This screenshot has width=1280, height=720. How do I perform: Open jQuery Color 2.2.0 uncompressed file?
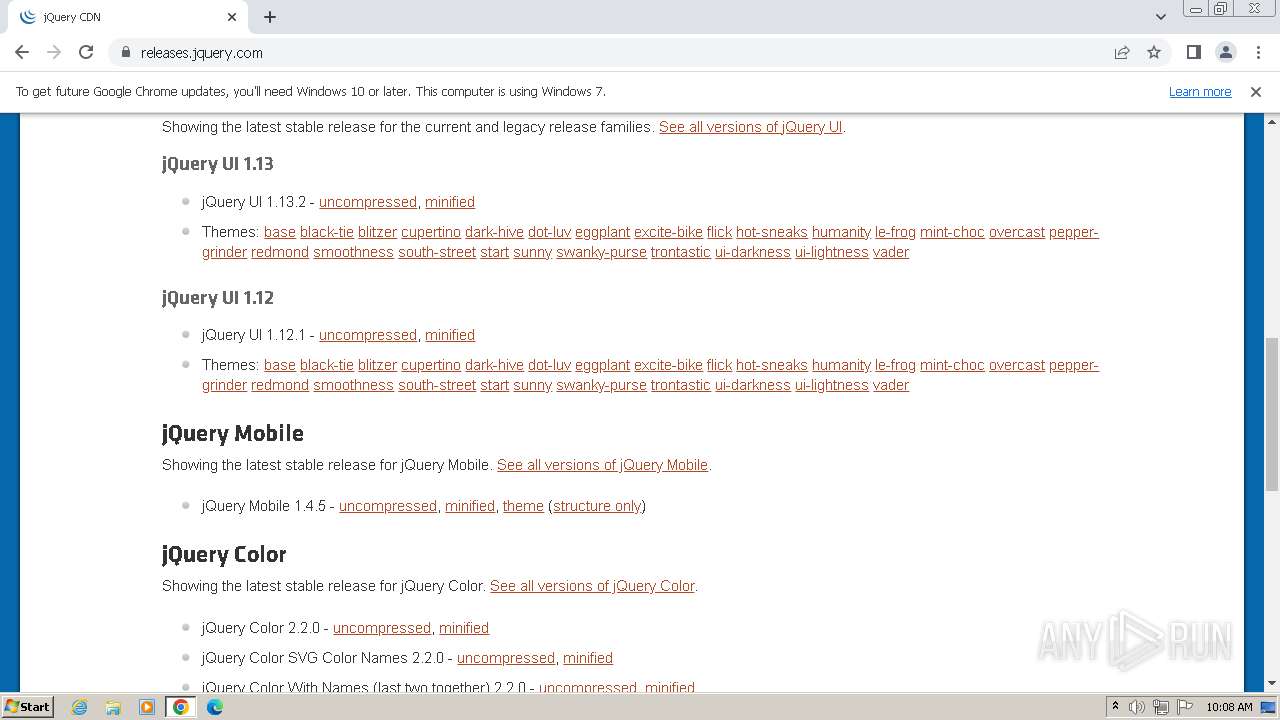click(382, 628)
